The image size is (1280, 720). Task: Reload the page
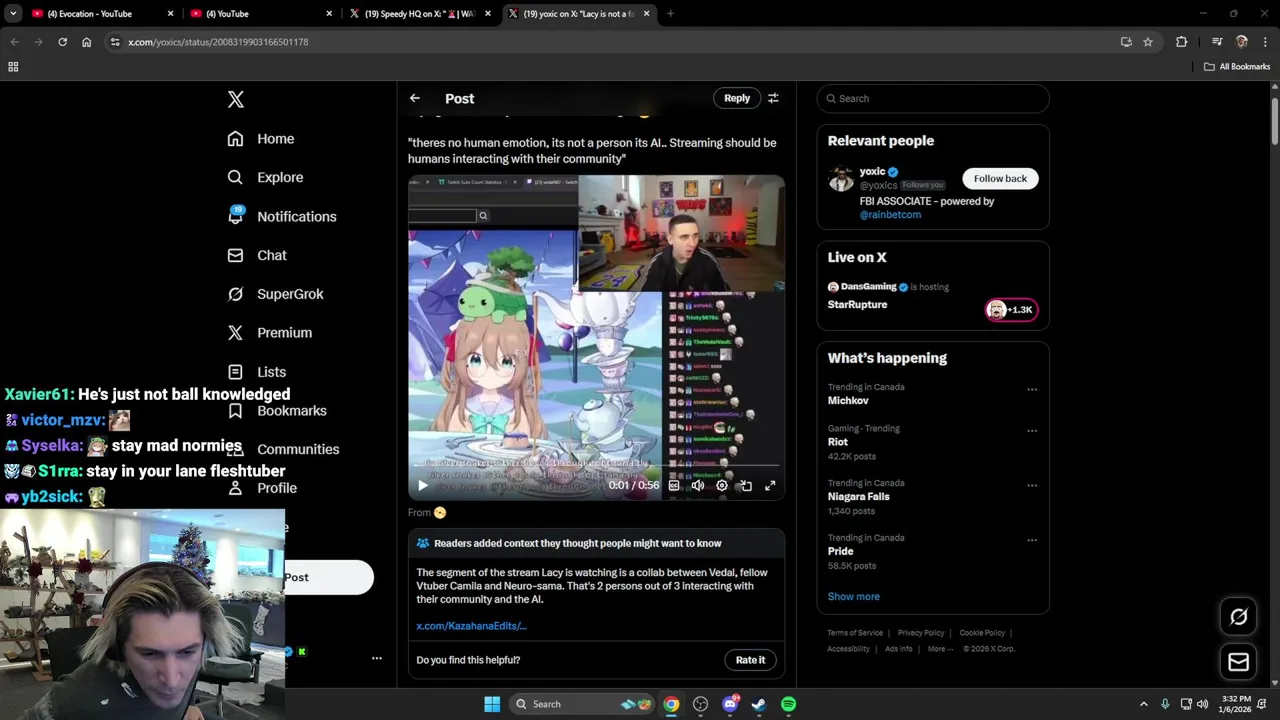point(62,42)
